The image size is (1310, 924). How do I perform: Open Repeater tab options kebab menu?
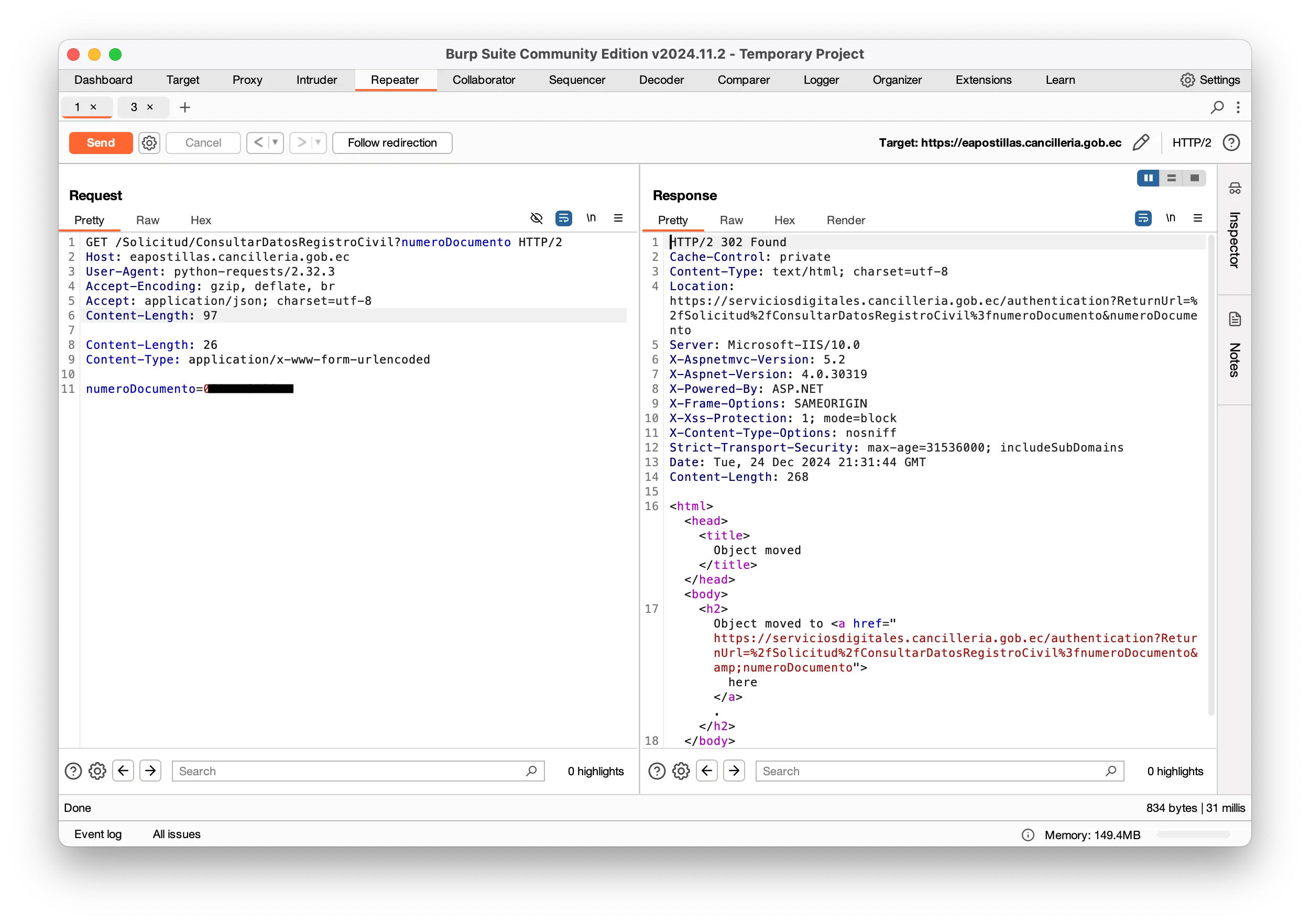click(1238, 107)
